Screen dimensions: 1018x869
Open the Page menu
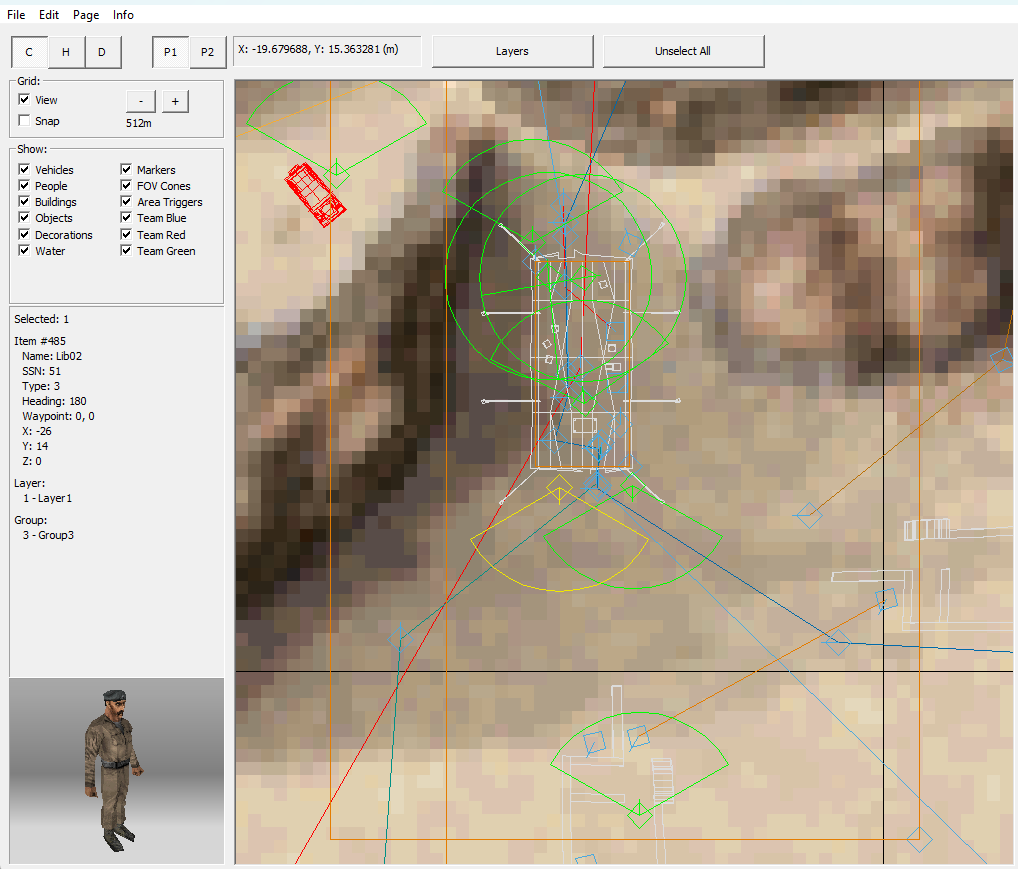[x=86, y=14]
